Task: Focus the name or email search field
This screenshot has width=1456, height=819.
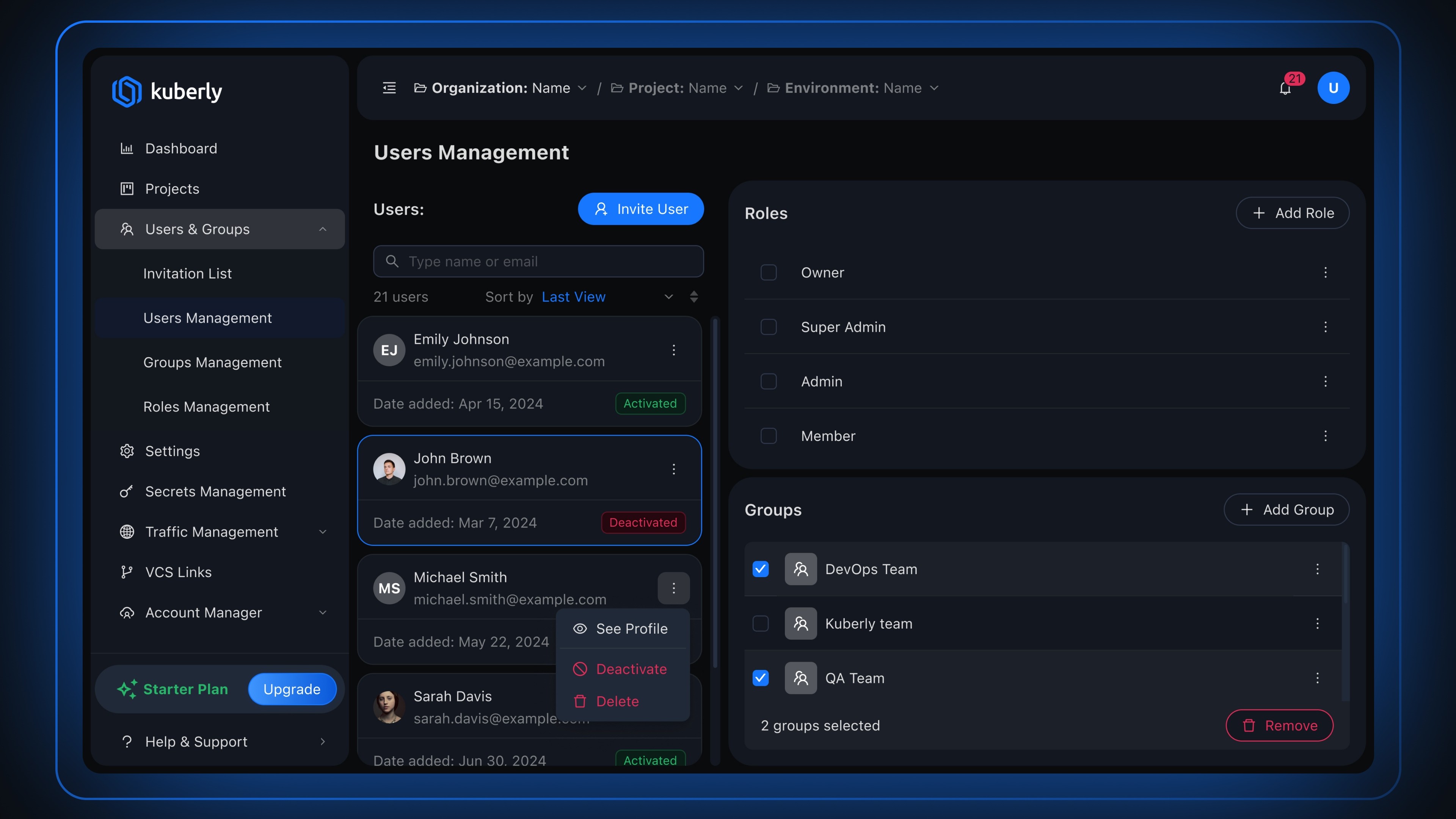Action: [538, 261]
